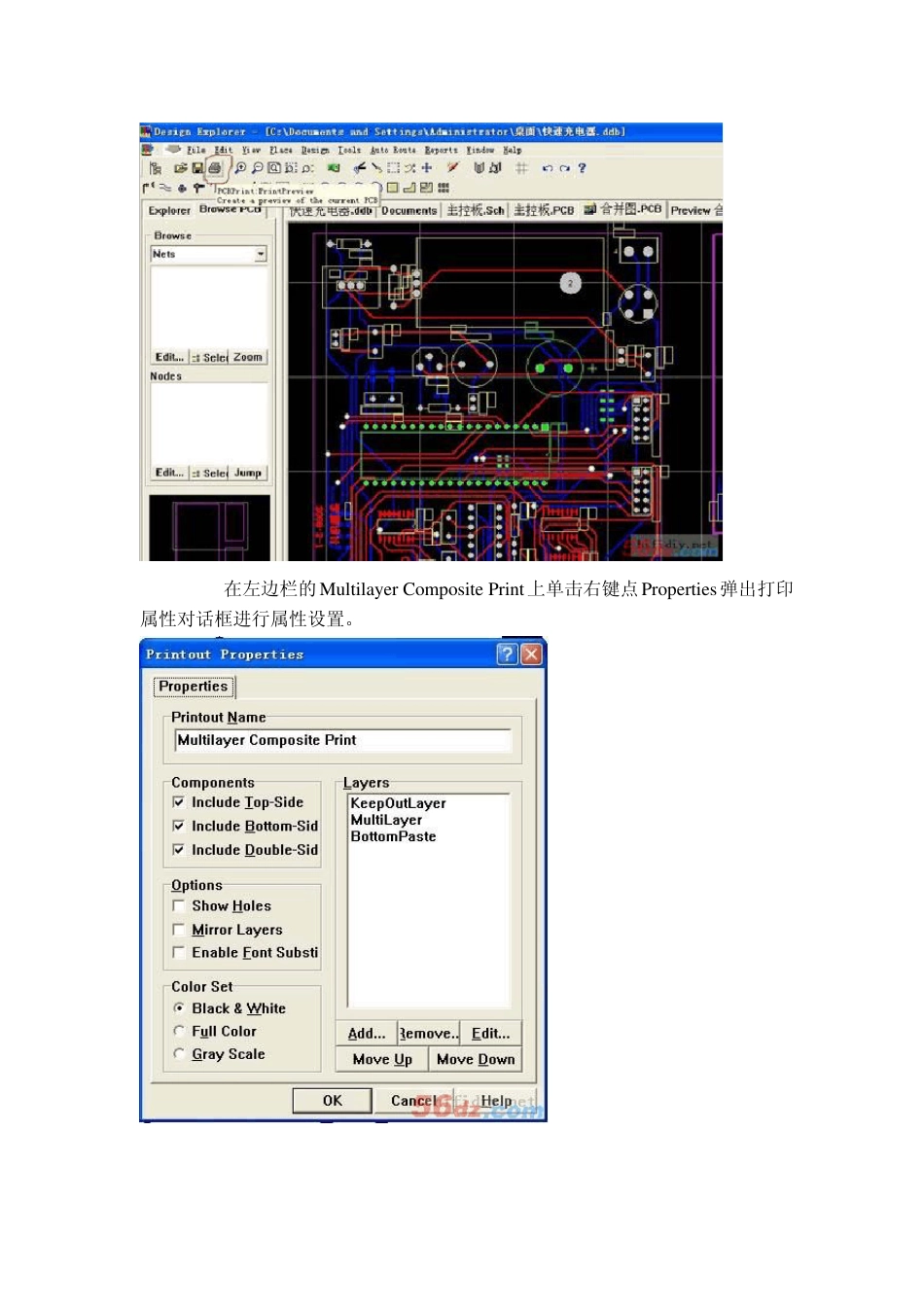Click the Move Down button
Viewport: 924px width, 1307px height.
476,1059
